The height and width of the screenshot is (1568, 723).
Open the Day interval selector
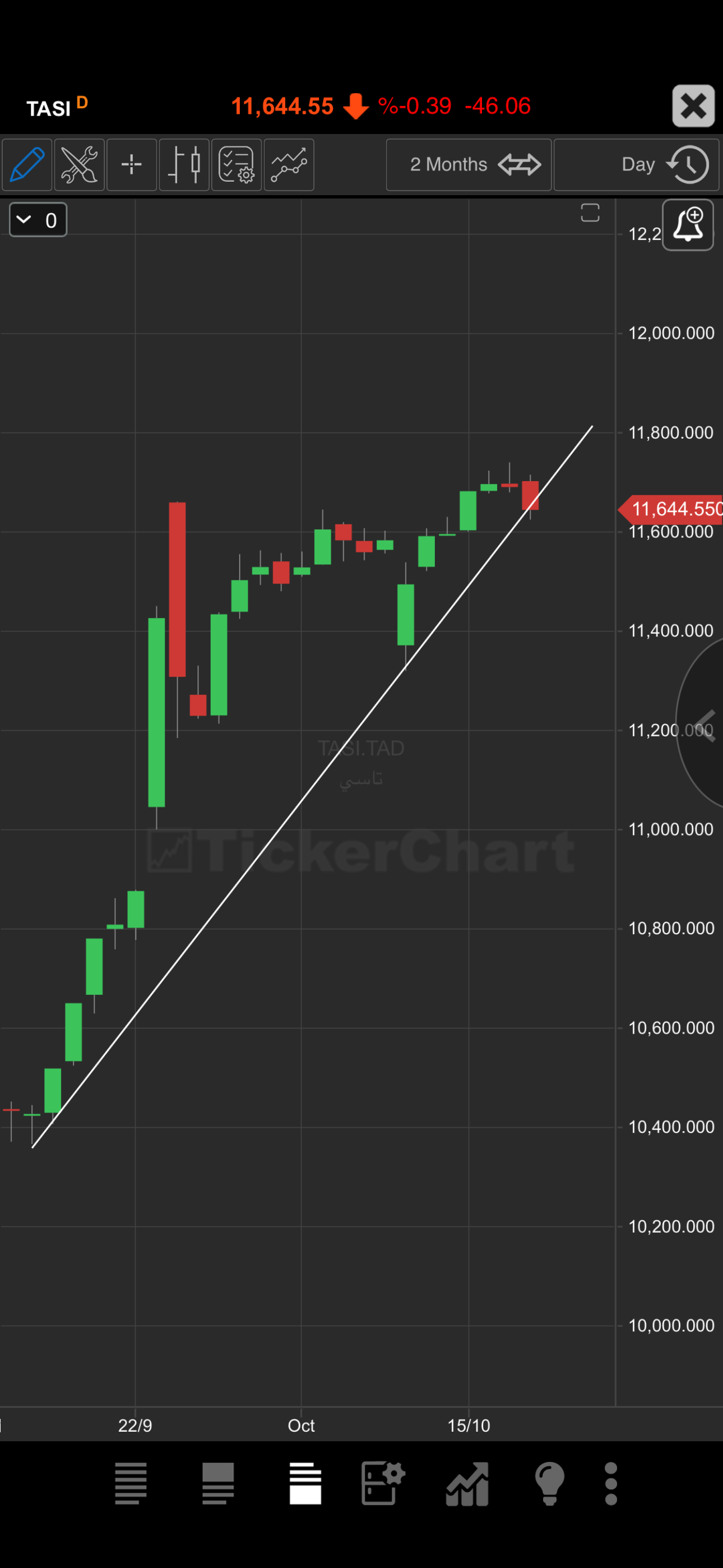(636, 164)
